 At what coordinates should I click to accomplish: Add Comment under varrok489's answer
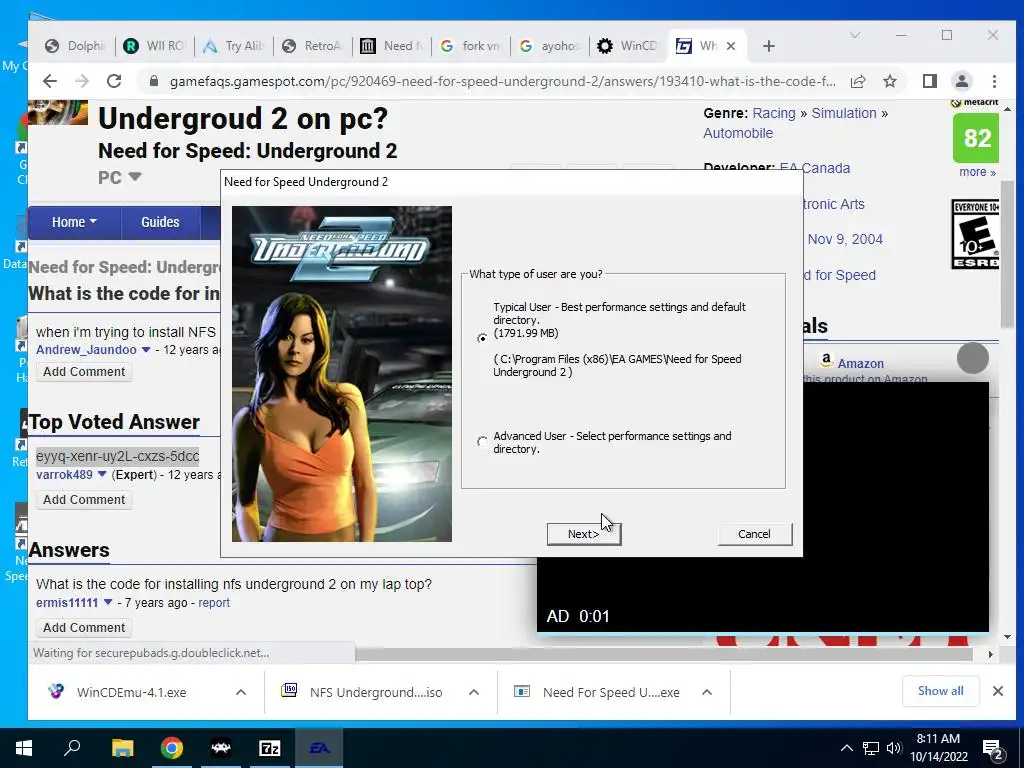[x=84, y=500]
